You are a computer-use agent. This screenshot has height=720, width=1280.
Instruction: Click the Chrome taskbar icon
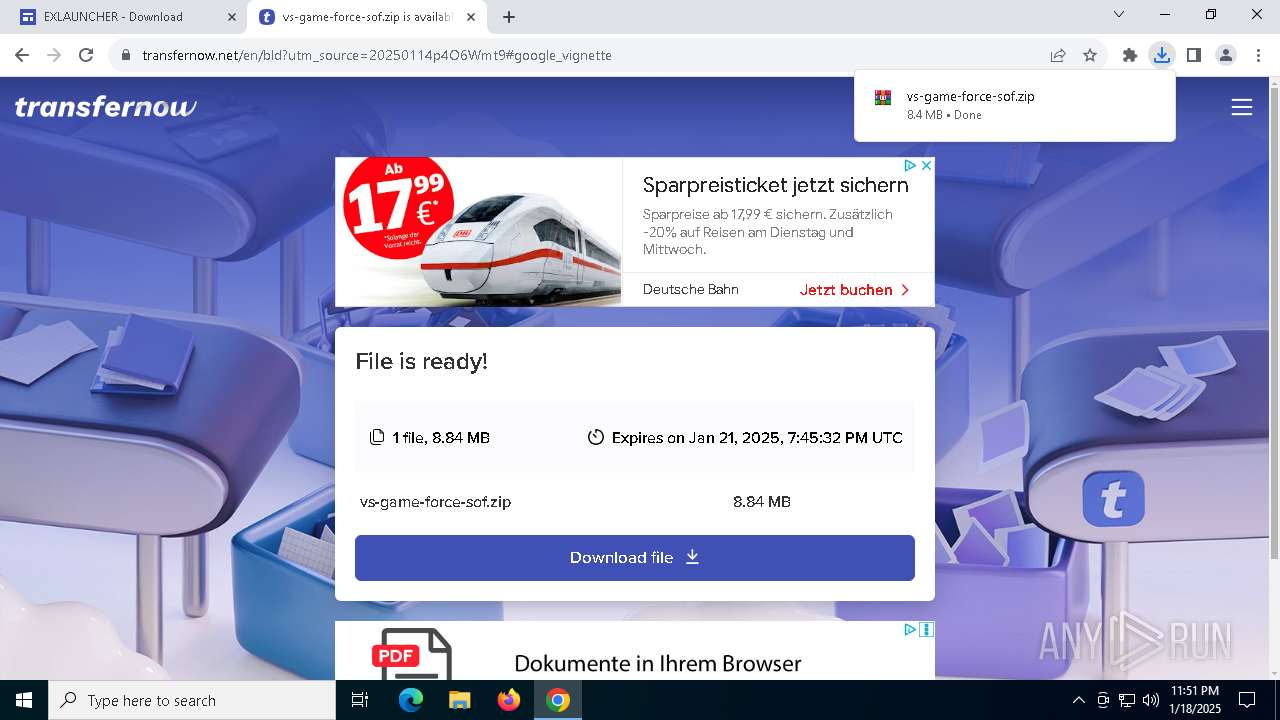coord(558,700)
